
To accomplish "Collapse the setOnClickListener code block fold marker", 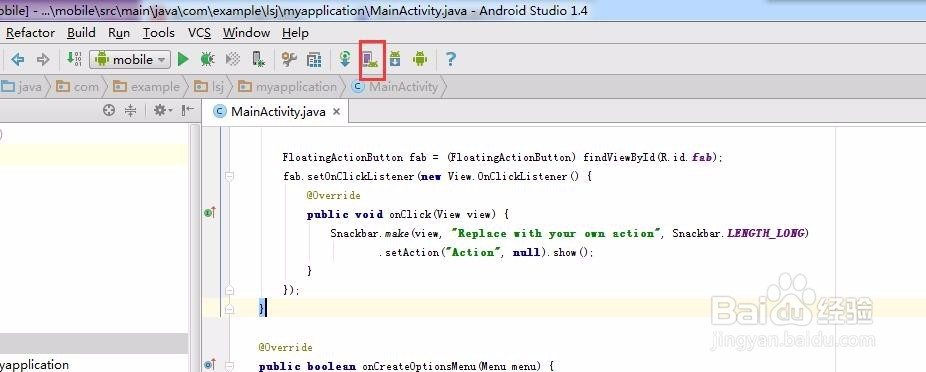I will tap(230, 176).
